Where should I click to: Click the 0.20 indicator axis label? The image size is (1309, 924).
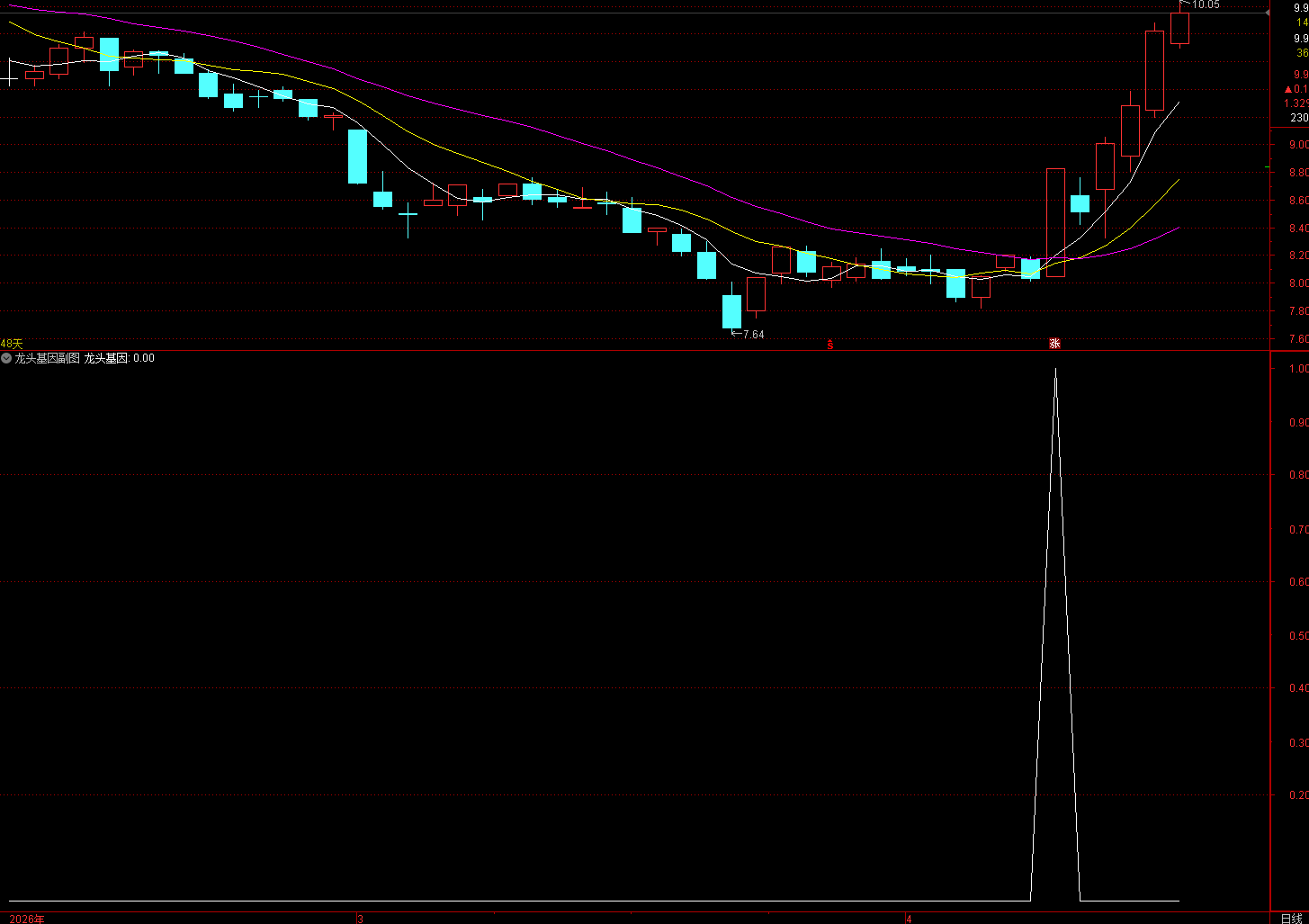coord(1298,795)
